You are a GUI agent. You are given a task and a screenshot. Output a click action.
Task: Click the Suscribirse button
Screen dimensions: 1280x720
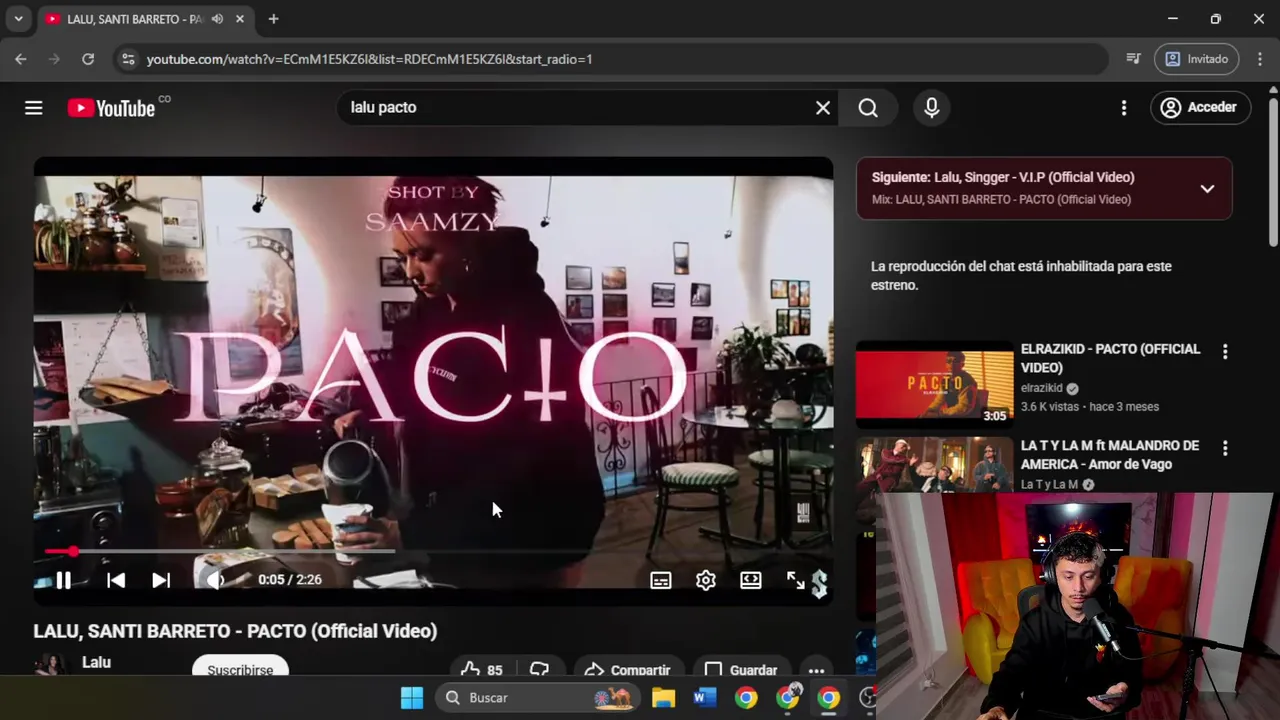[x=240, y=669]
